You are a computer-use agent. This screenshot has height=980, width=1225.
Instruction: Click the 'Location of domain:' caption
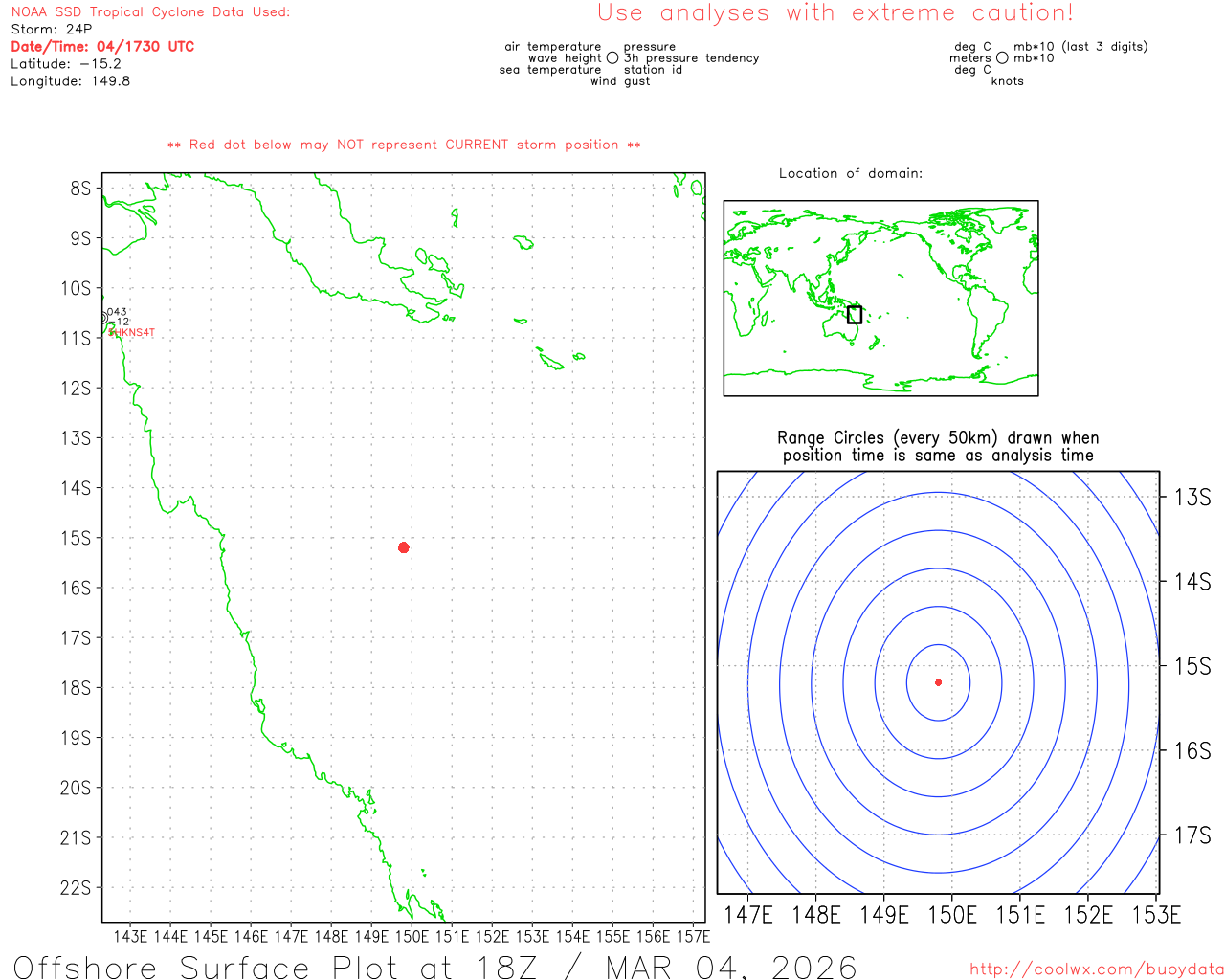pos(851,173)
